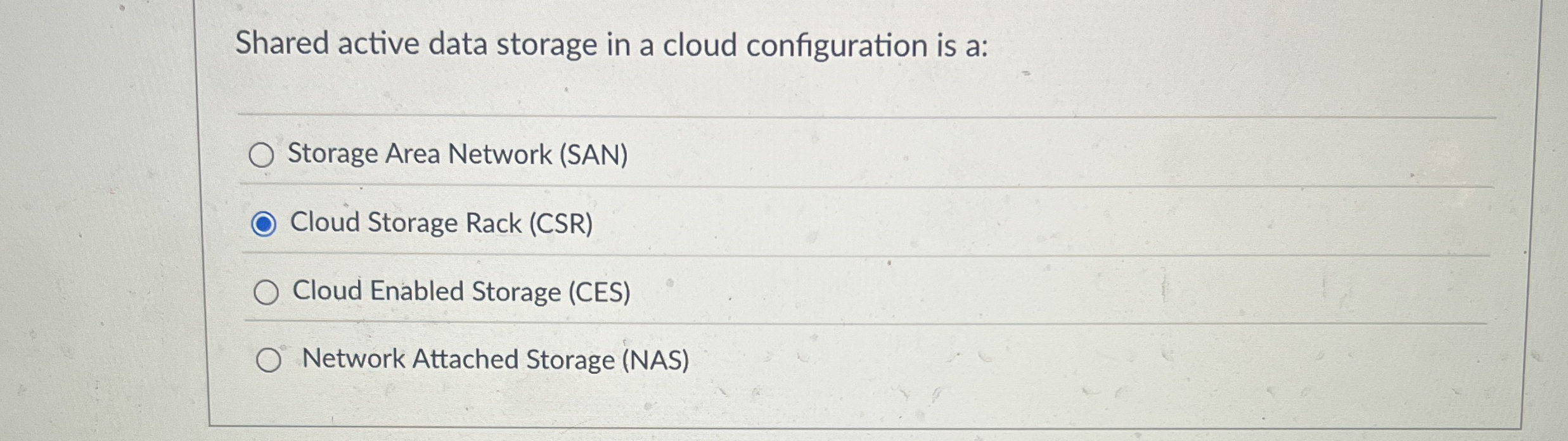Click the last answer row of the question
The image size is (1568, 441).
697,361
